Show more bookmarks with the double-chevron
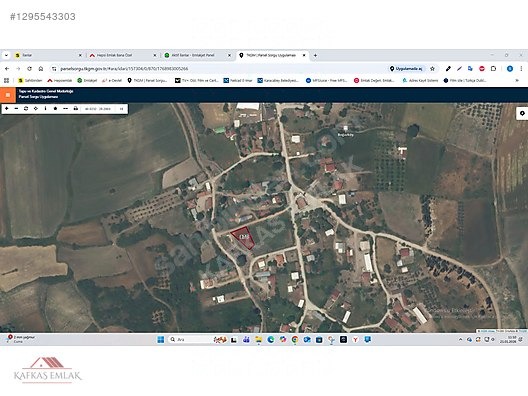This screenshot has height=396, width=528. click(x=517, y=80)
